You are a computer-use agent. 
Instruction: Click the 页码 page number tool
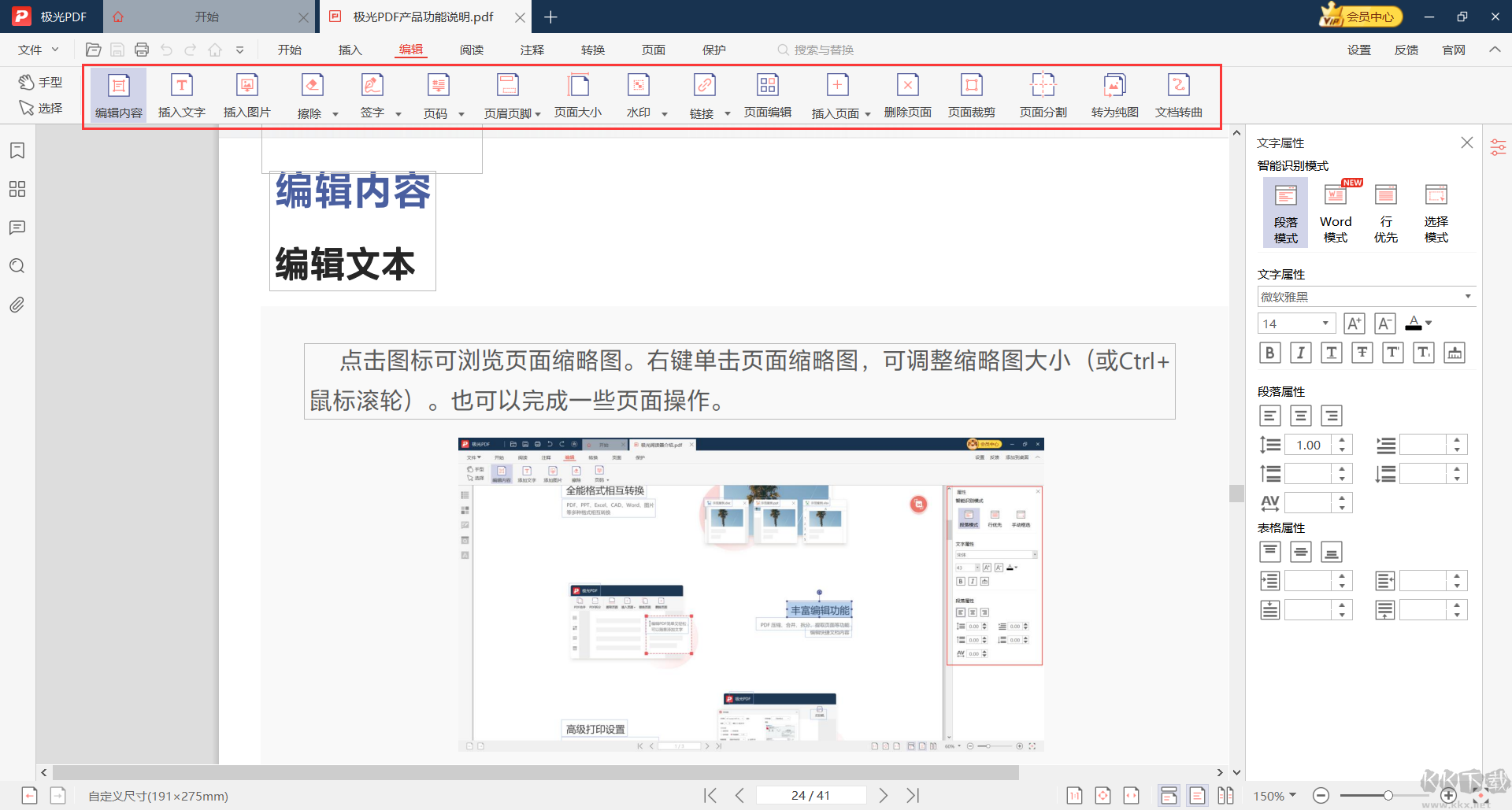(x=437, y=95)
